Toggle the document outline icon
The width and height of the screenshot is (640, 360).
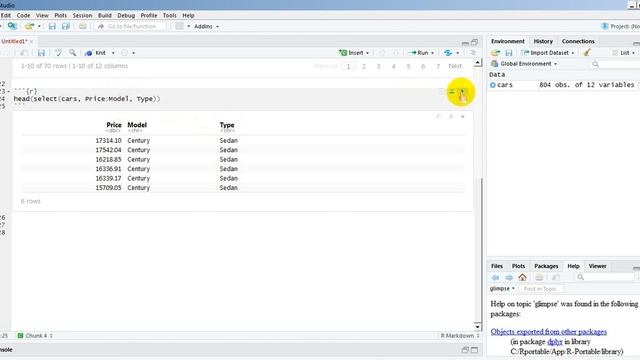click(x=473, y=53)
